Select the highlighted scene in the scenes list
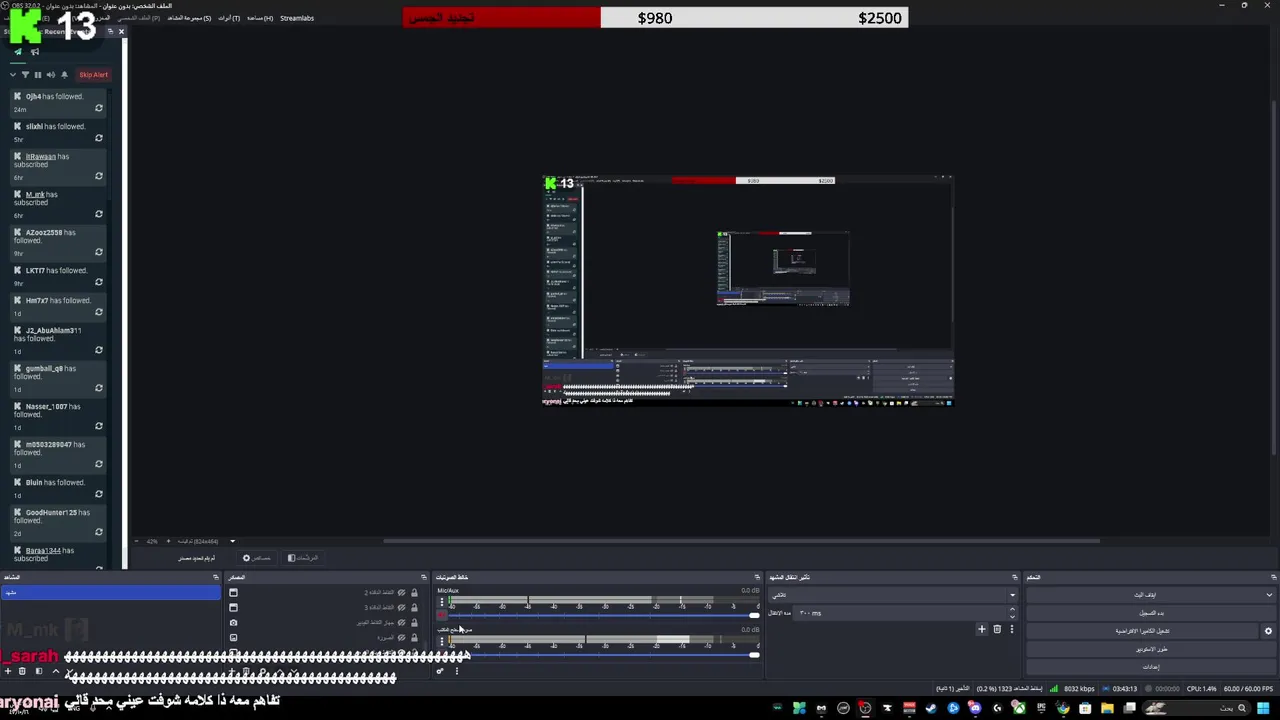 pyautogui.click(x=111, y=592)
